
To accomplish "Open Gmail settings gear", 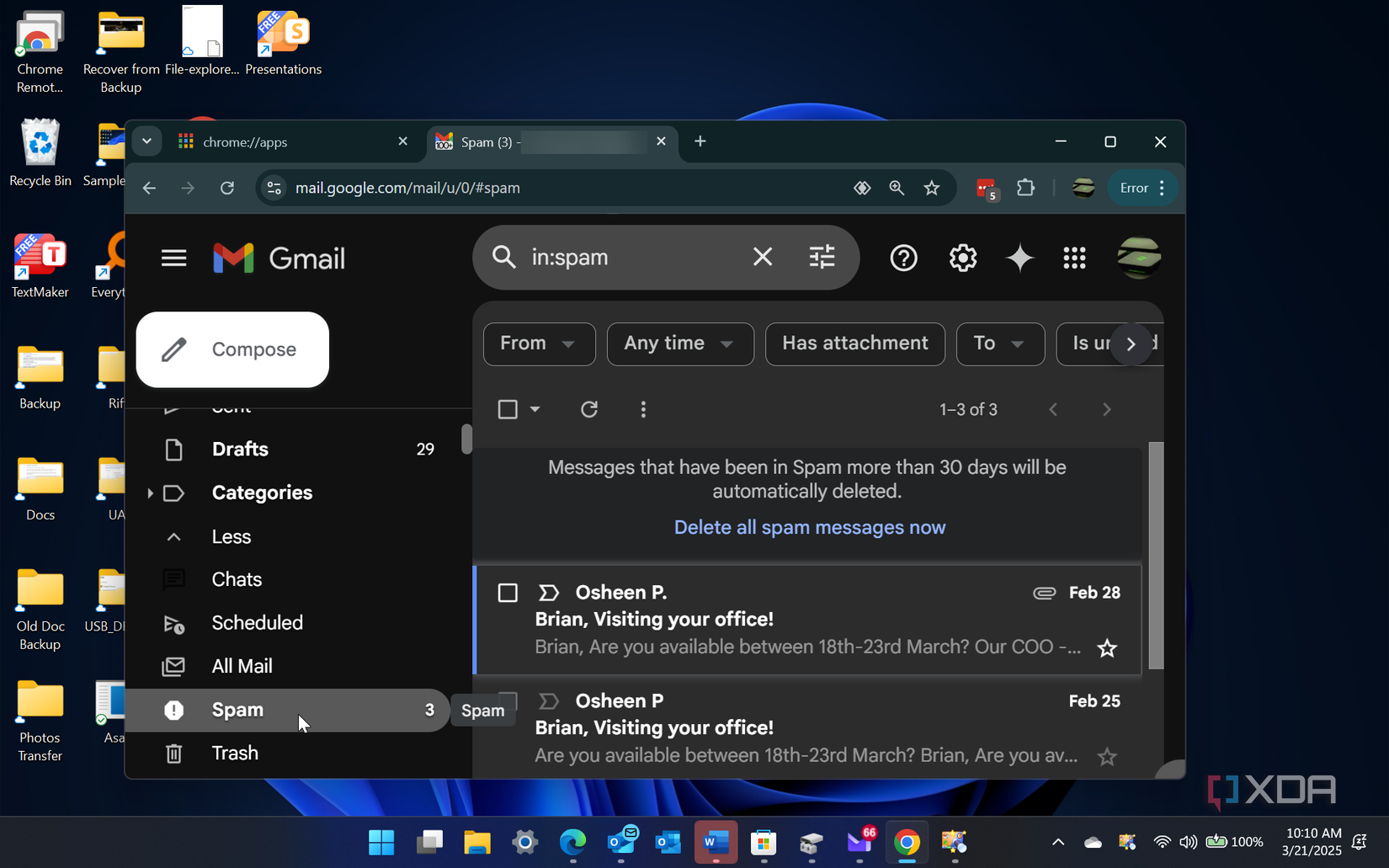I will [962, 258].
